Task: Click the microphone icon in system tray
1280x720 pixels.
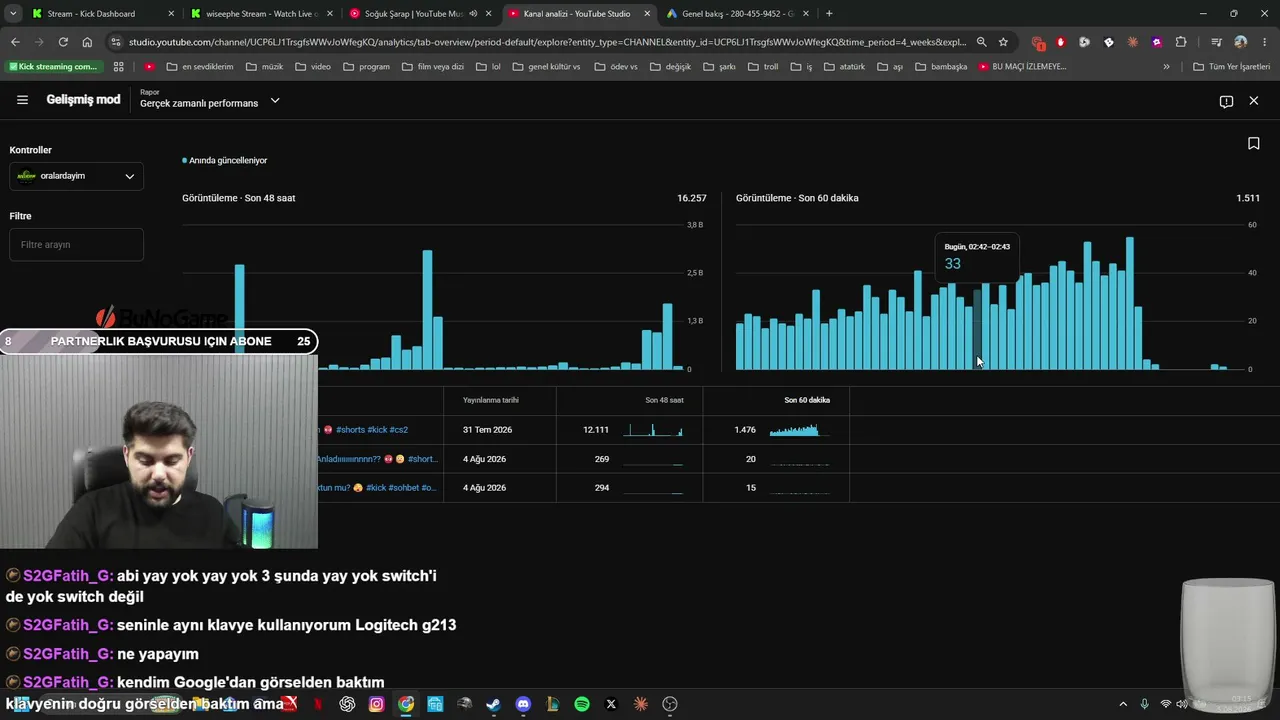Action: [1145, 704]
